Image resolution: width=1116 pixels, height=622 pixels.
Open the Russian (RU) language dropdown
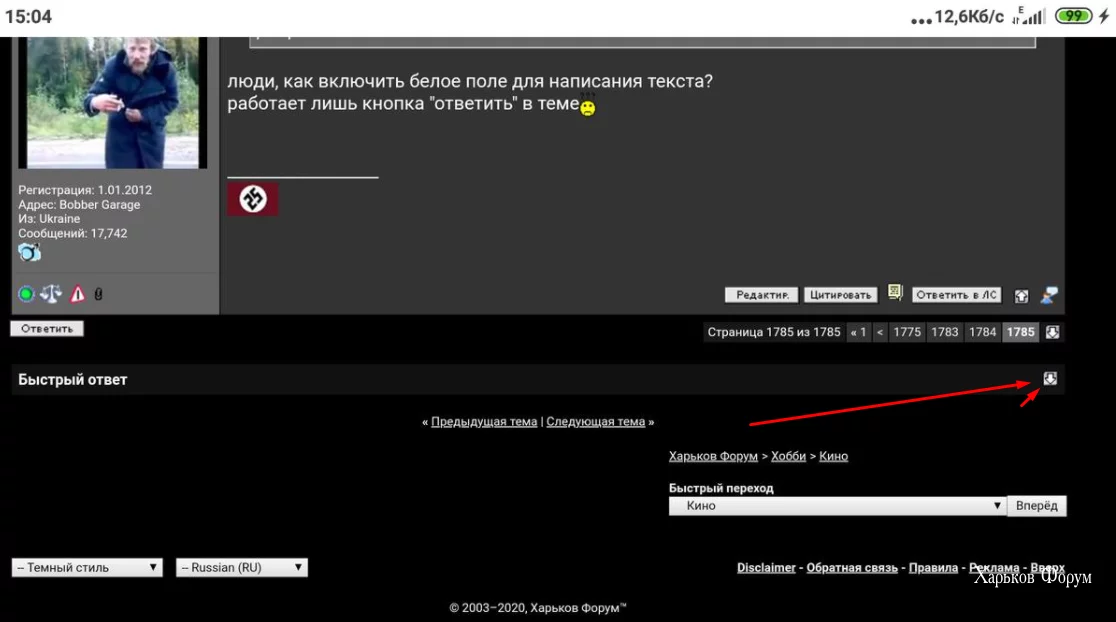(x=241, y=567)
